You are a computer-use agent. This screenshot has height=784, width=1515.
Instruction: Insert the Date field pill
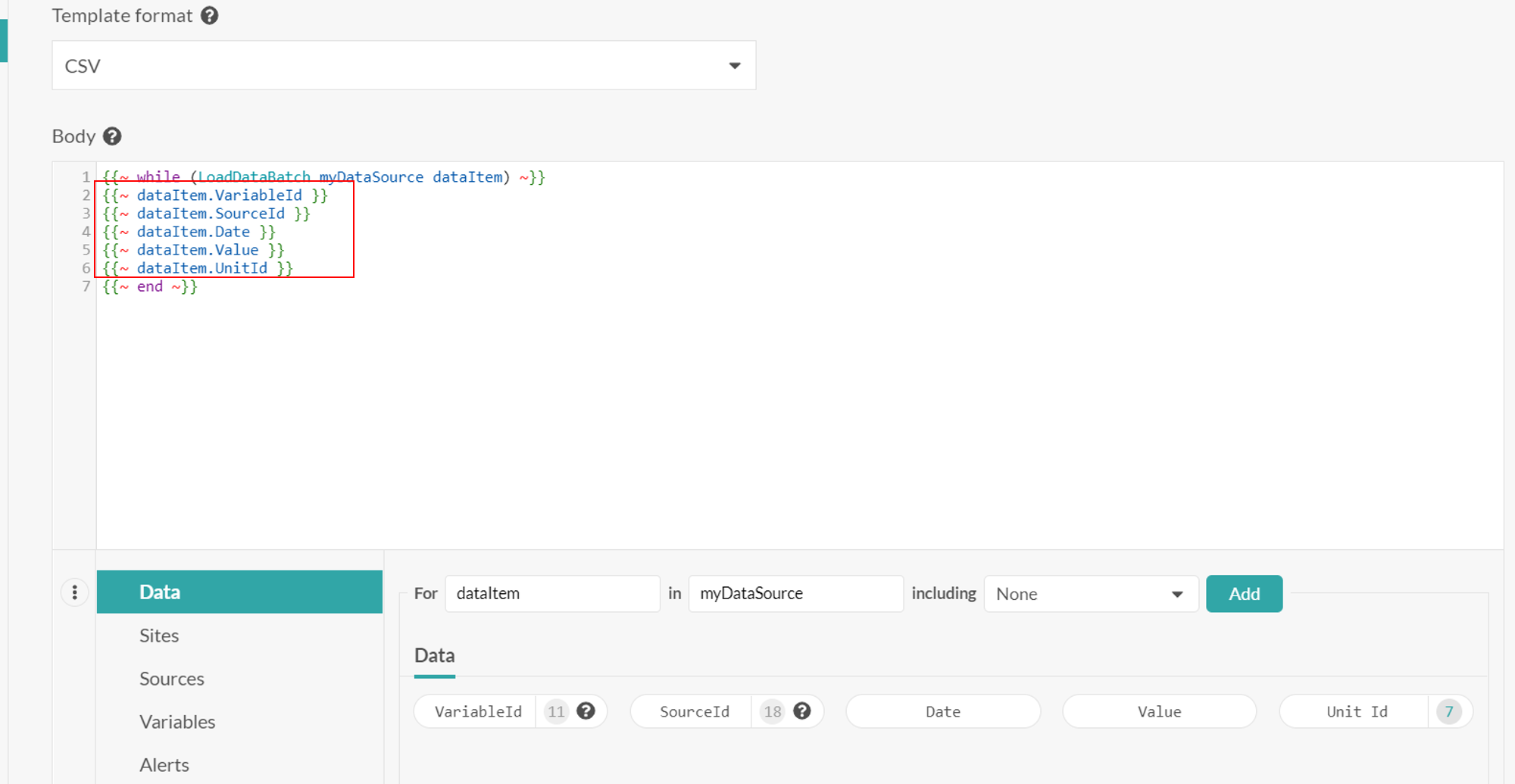[942, 711]
